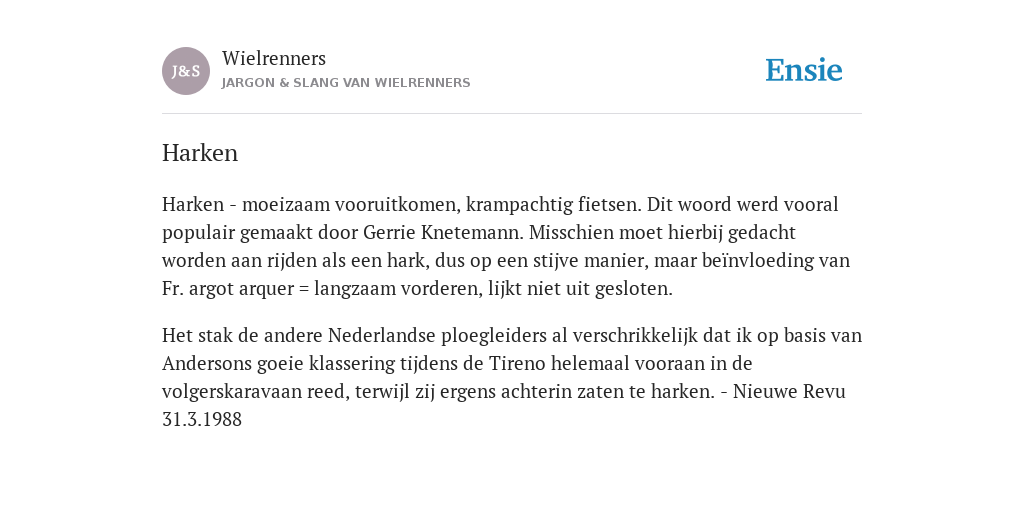Open the Ensie logo link
Image resolution: width=1024 pixels, height=512 pixels.
point(804,70)
